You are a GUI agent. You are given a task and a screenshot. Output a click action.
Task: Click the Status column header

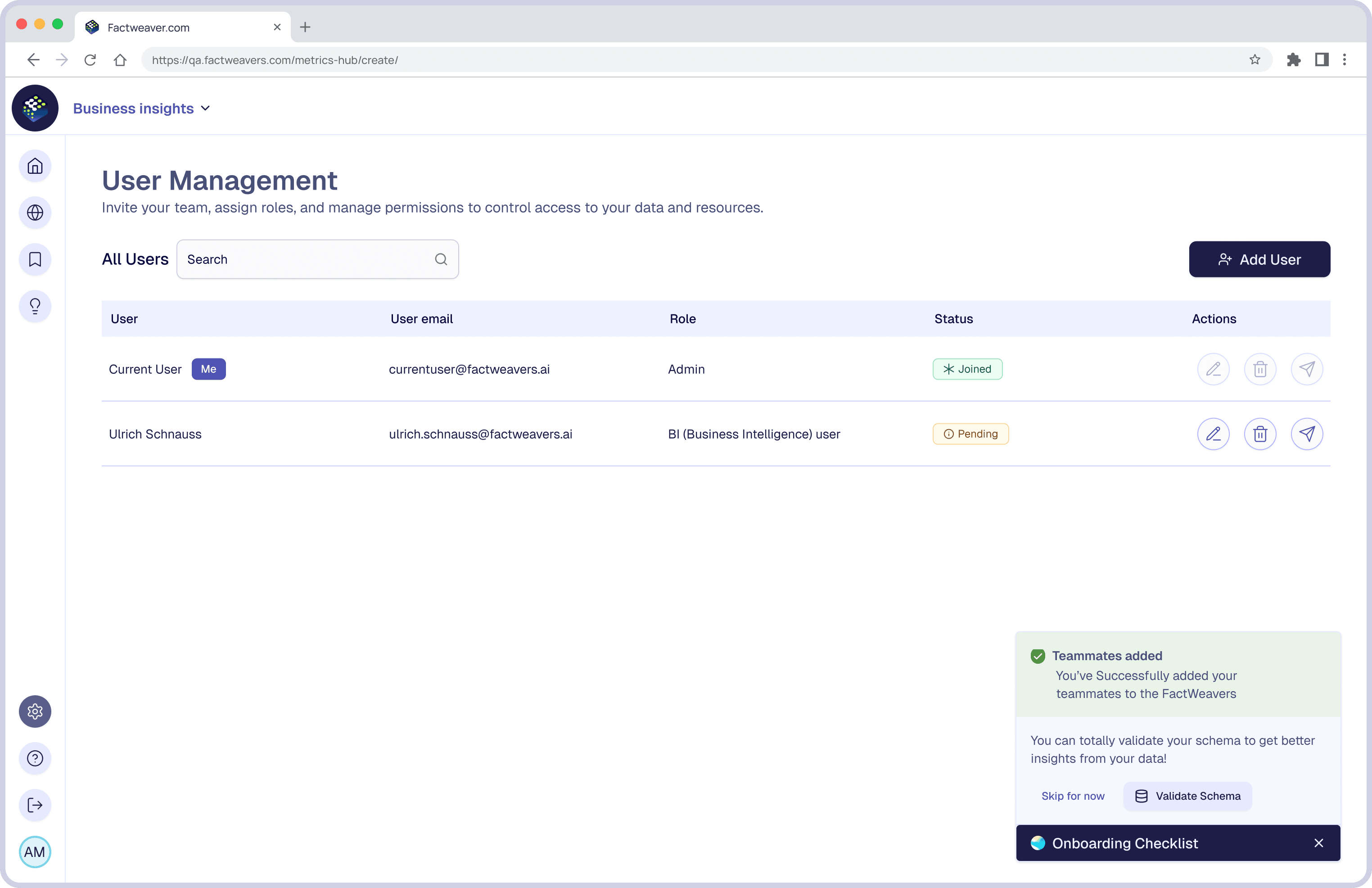coord(953,319)
